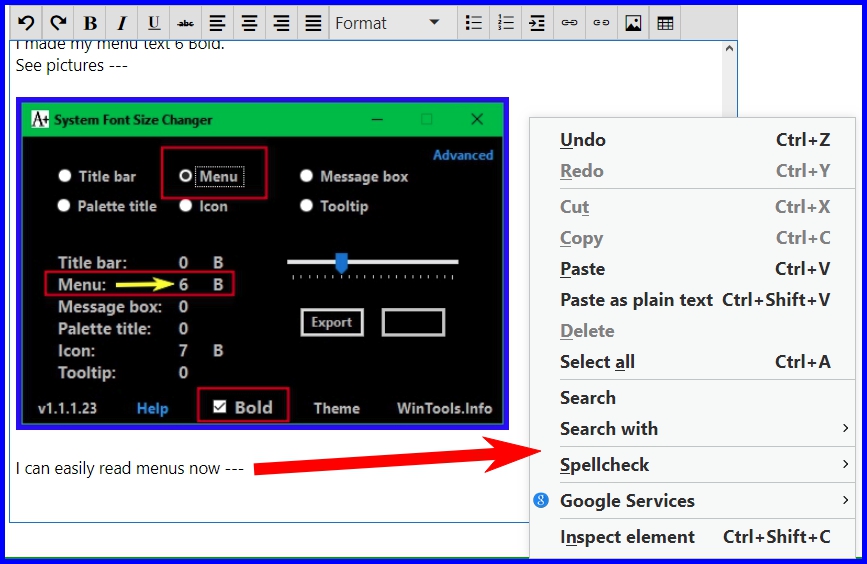Screen dimensions: 867x564
Task: Select Paste as plain text
Action: click(x=692, y=300)
